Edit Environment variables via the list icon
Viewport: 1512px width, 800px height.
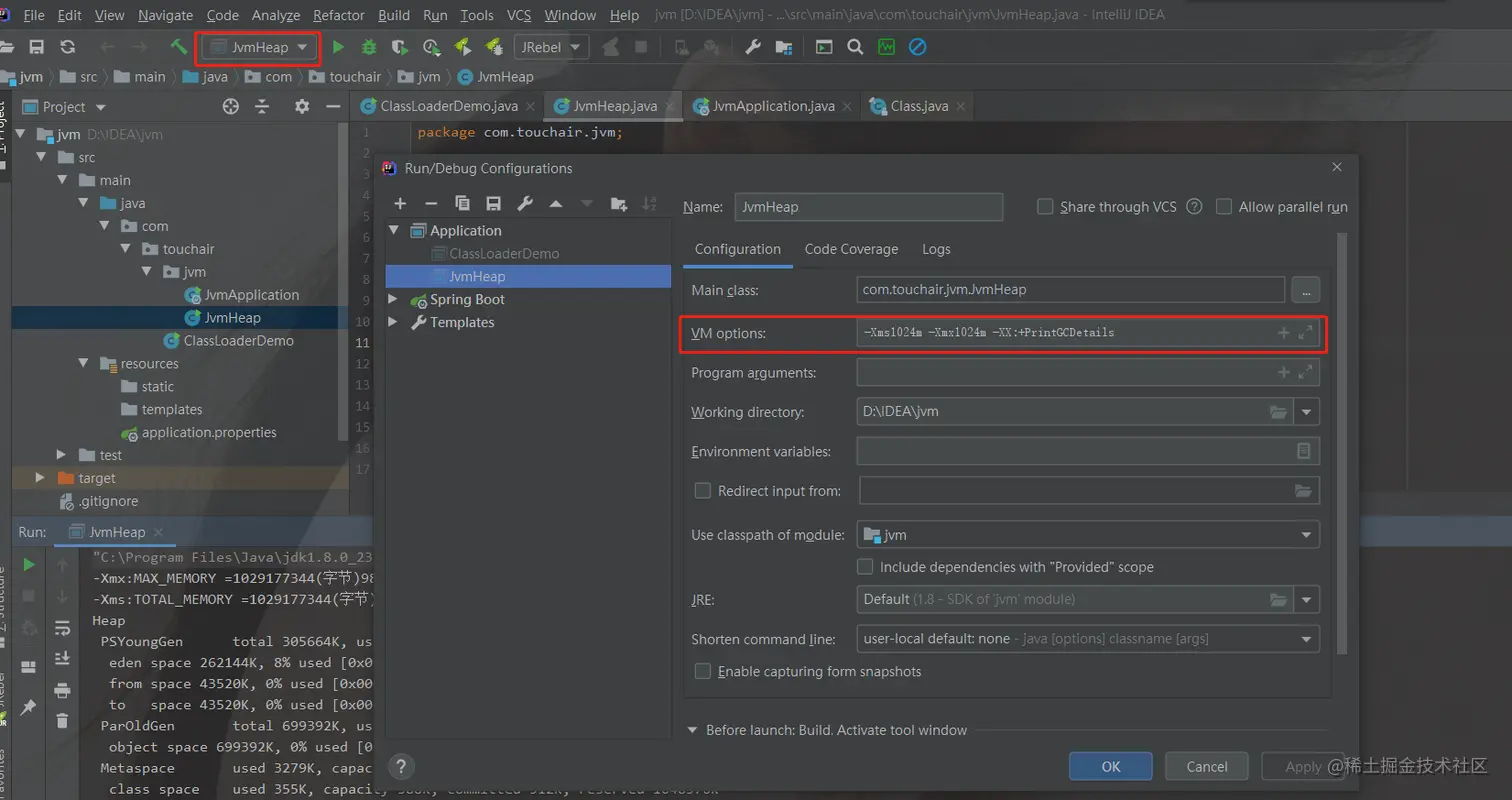[x=1304, y=451]
